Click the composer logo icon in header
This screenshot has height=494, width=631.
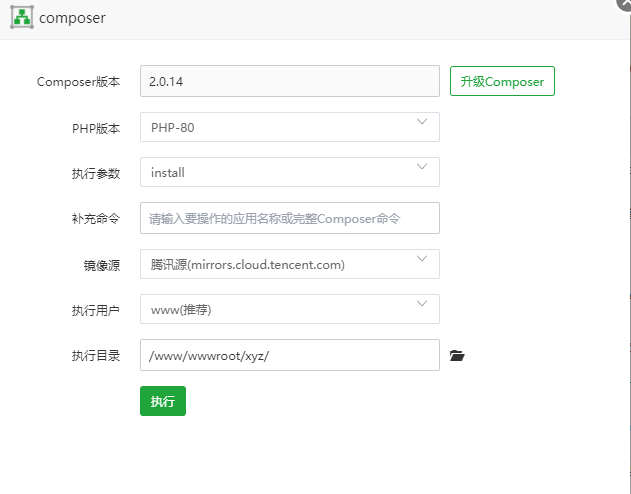click(22, 17)
